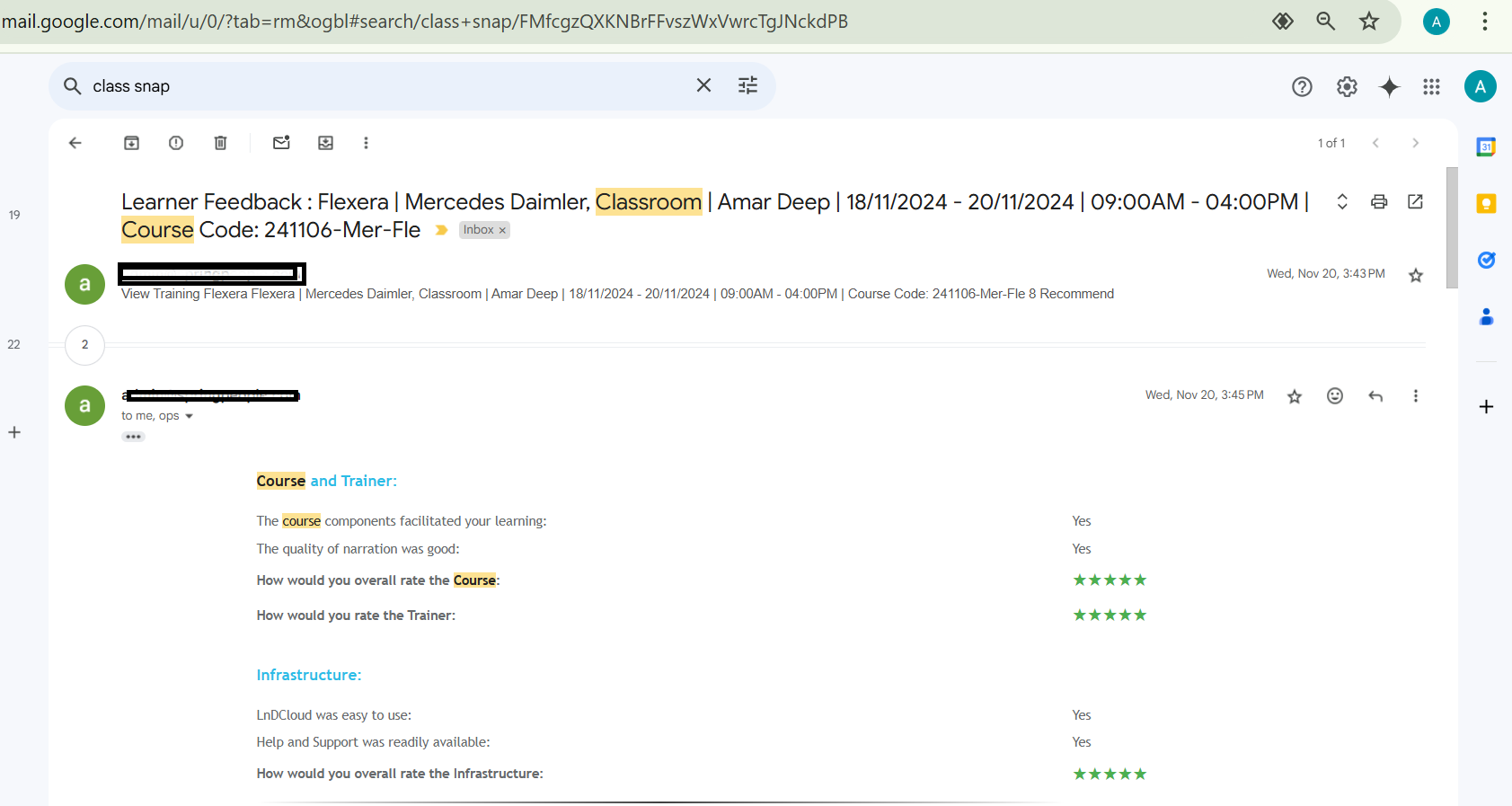Viewport: 1512px width, 806px height.
Task: Star the 3:43 PM message
Action: point(1416,275)
